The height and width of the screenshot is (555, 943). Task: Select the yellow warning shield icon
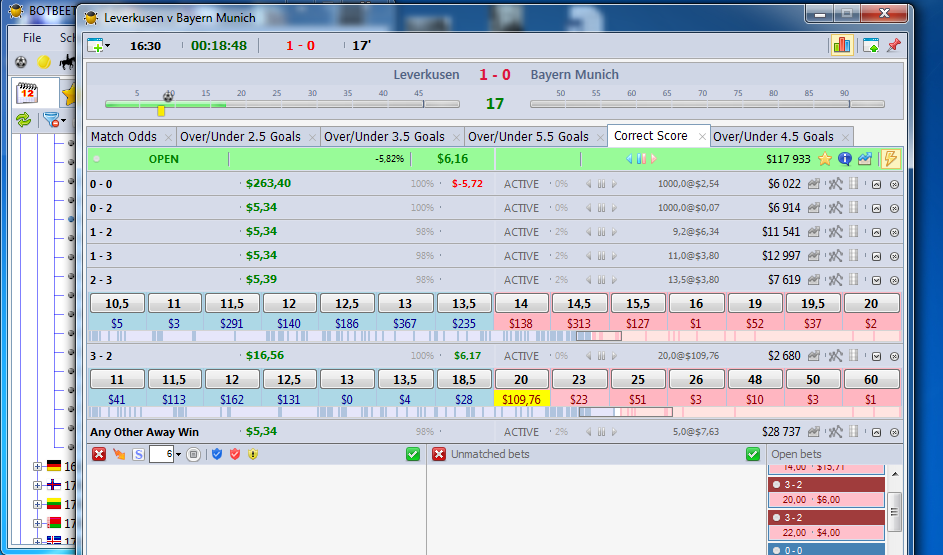click(253, 454)
